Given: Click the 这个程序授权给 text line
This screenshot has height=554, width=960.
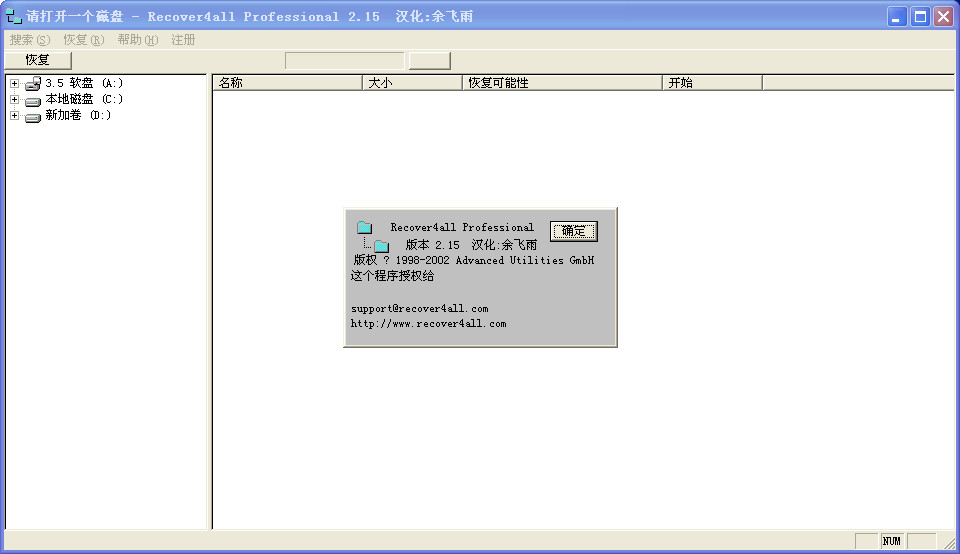Looking at the screenshot, I should click(x=392, y=276).
